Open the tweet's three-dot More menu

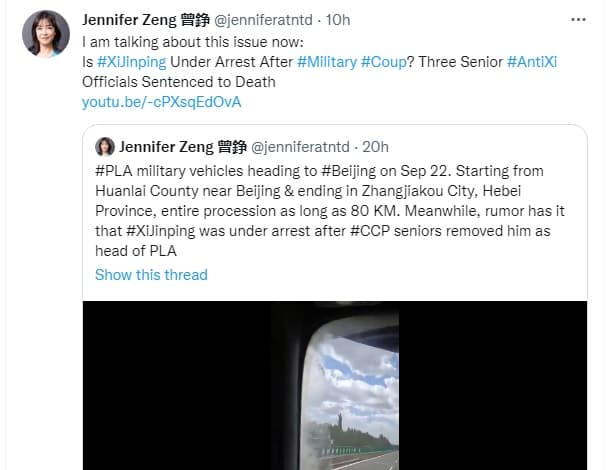point(577,18)
